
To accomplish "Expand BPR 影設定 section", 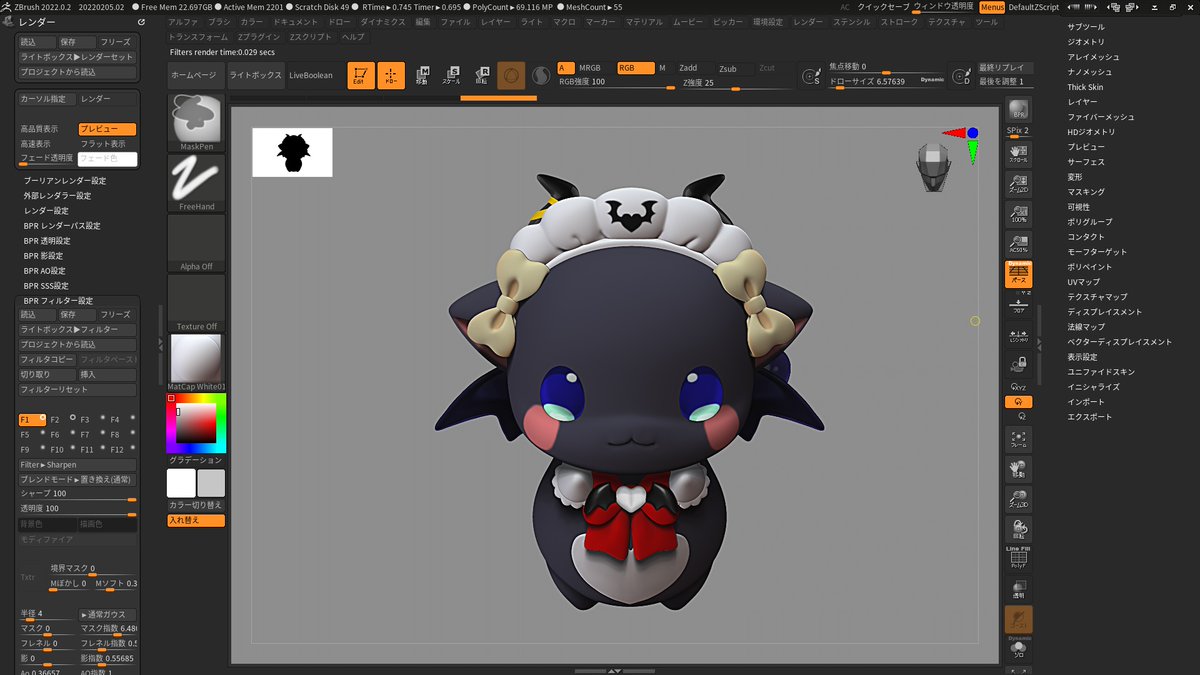I will (43, 256).
